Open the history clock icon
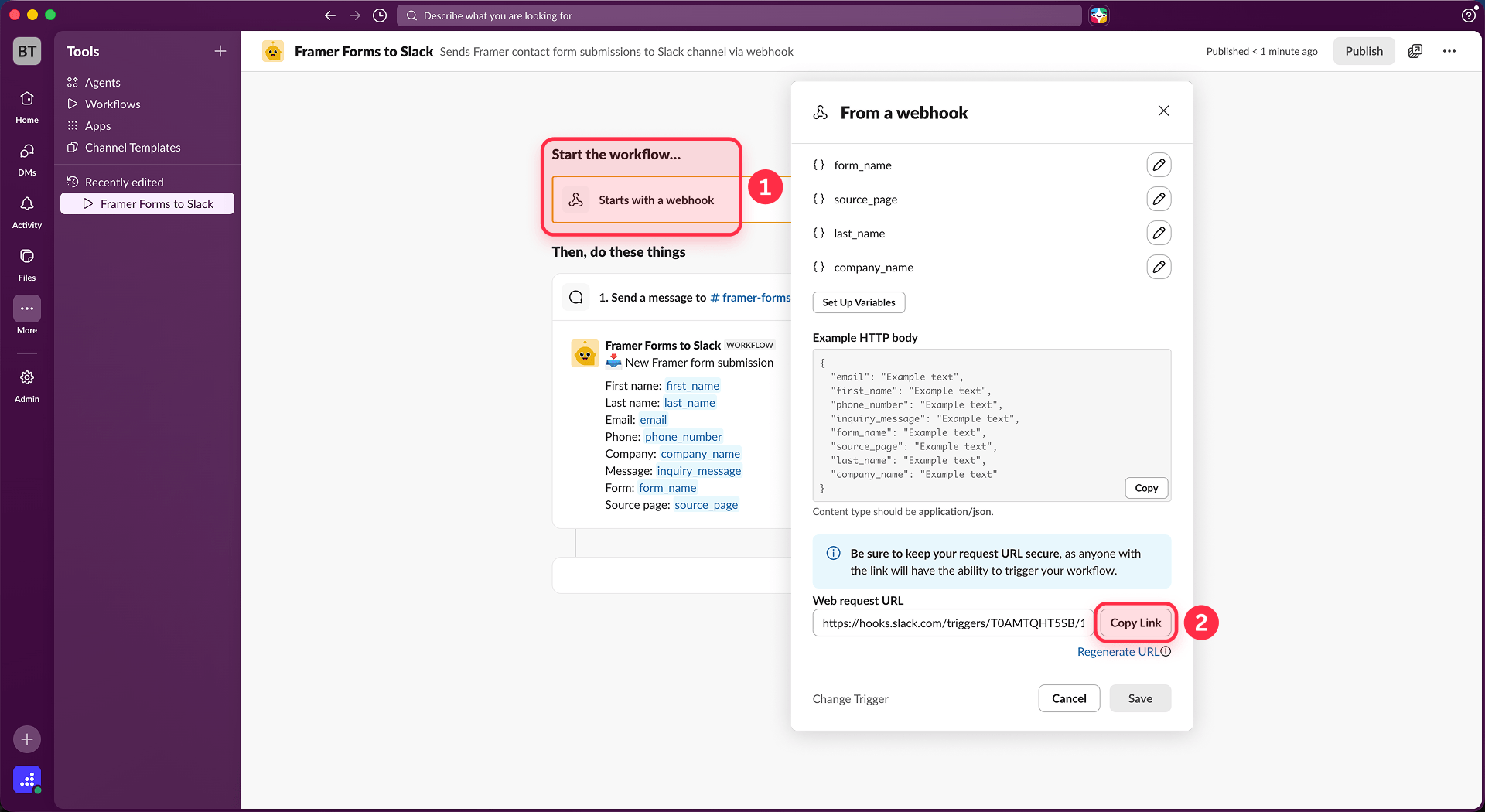Screen dimensions: 1485x812 point(380,15)
